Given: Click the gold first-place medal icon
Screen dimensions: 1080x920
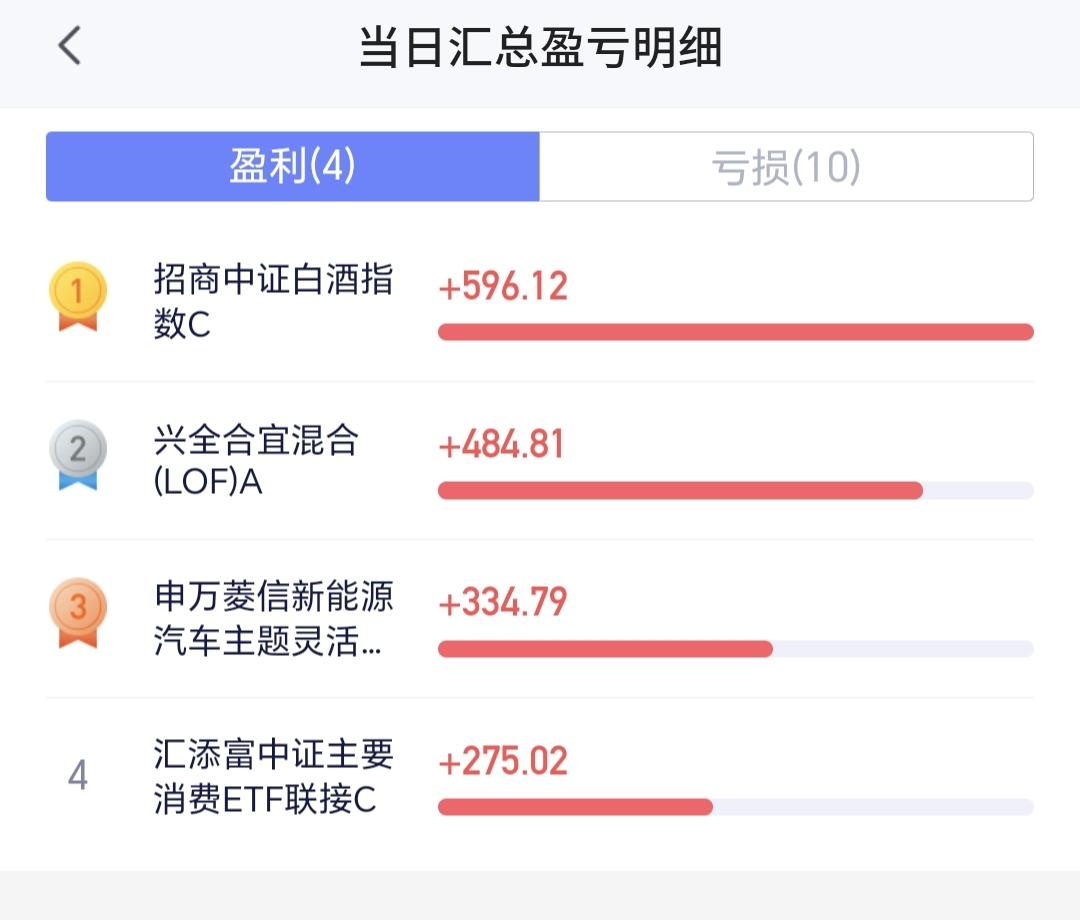Looking at the screenshot, I should [x=77, y=296].
